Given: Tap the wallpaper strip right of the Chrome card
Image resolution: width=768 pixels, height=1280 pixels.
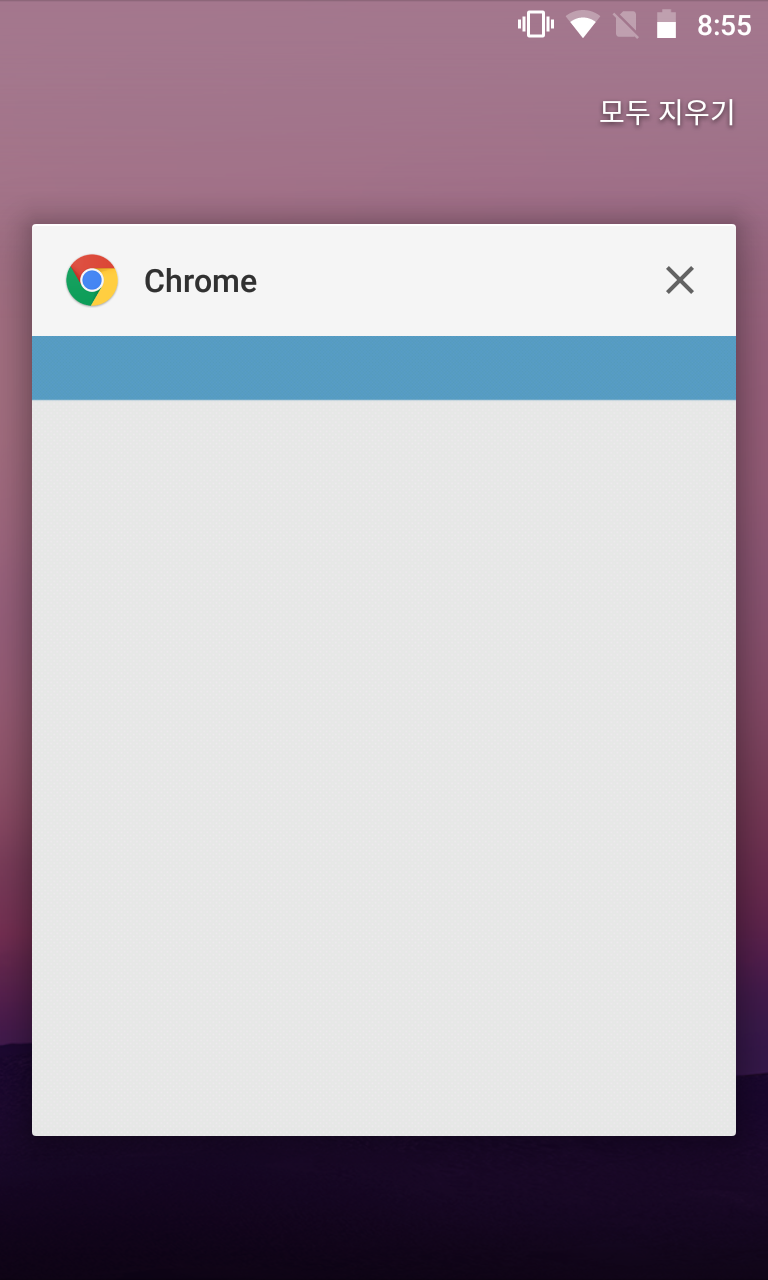Looking at the screenshot, I should click(x=752, y=680).
